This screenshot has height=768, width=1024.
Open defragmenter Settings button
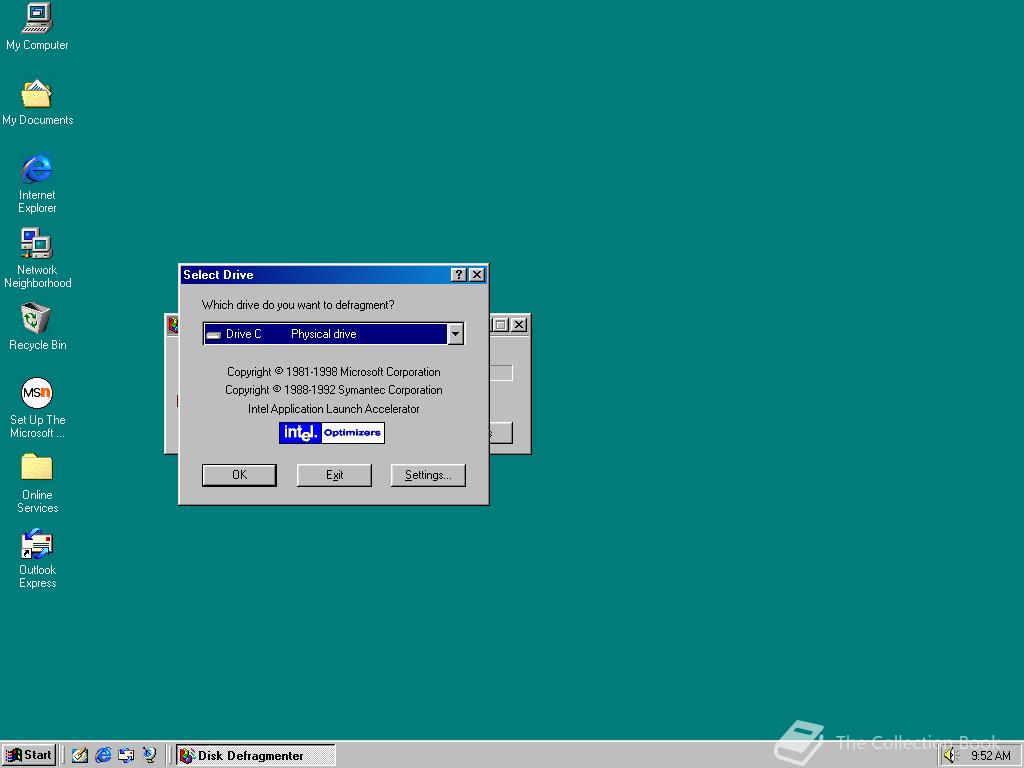[x=428, y=475]
